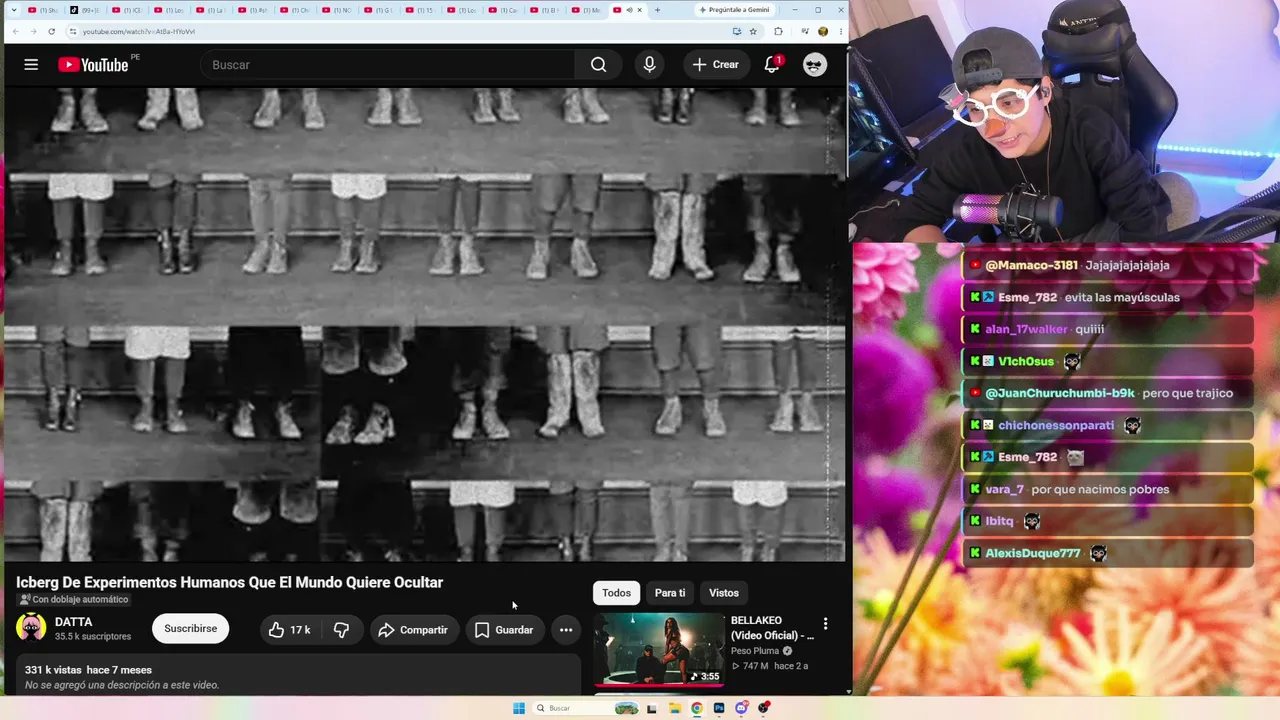This screenshot has width=1280, height=720.
Task: Open the DATTA channel name link
Action: (x=73, y=622)
